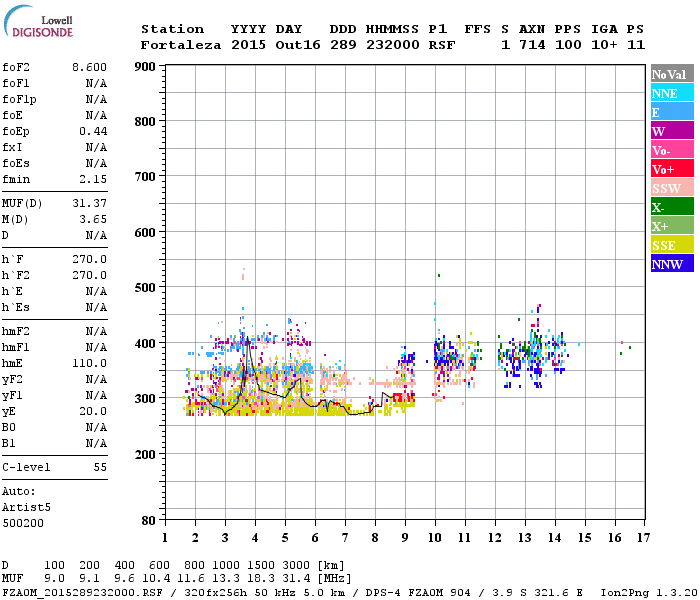Screen dimensions: 700x600
Task: Click the C-level value 55
Action: (x=100, y=467)
